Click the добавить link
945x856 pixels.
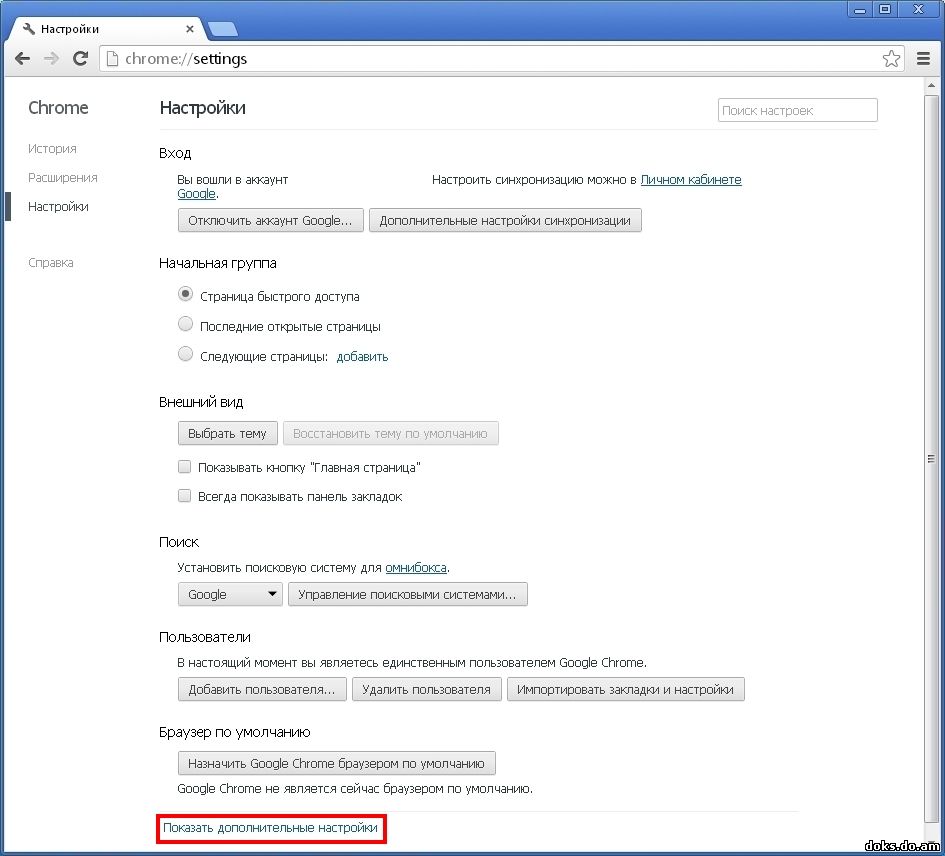(362, 356)
